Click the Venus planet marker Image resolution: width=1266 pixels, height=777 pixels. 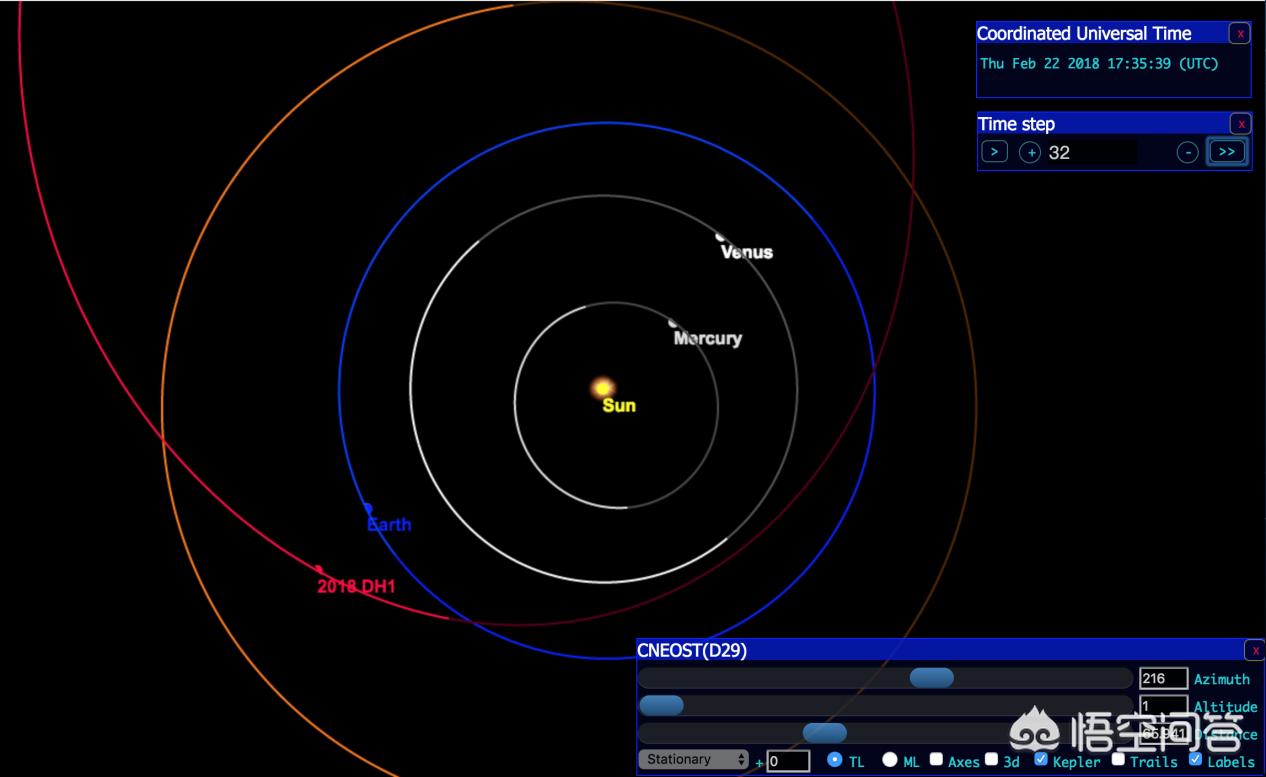tap(720, 236)
